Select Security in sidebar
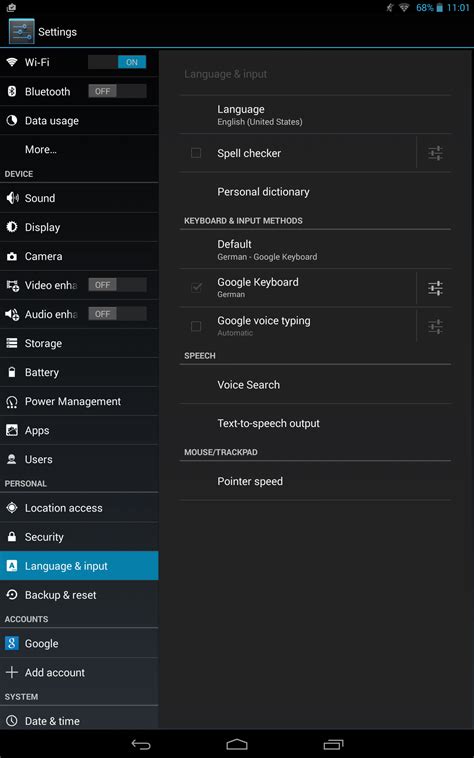 click(79, 537)
